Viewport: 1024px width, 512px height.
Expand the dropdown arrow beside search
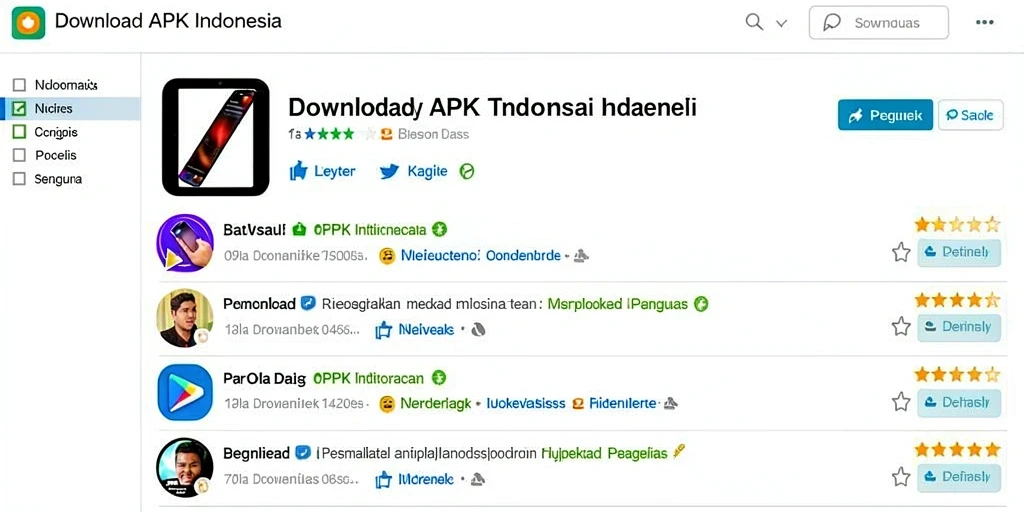[781, 24]
